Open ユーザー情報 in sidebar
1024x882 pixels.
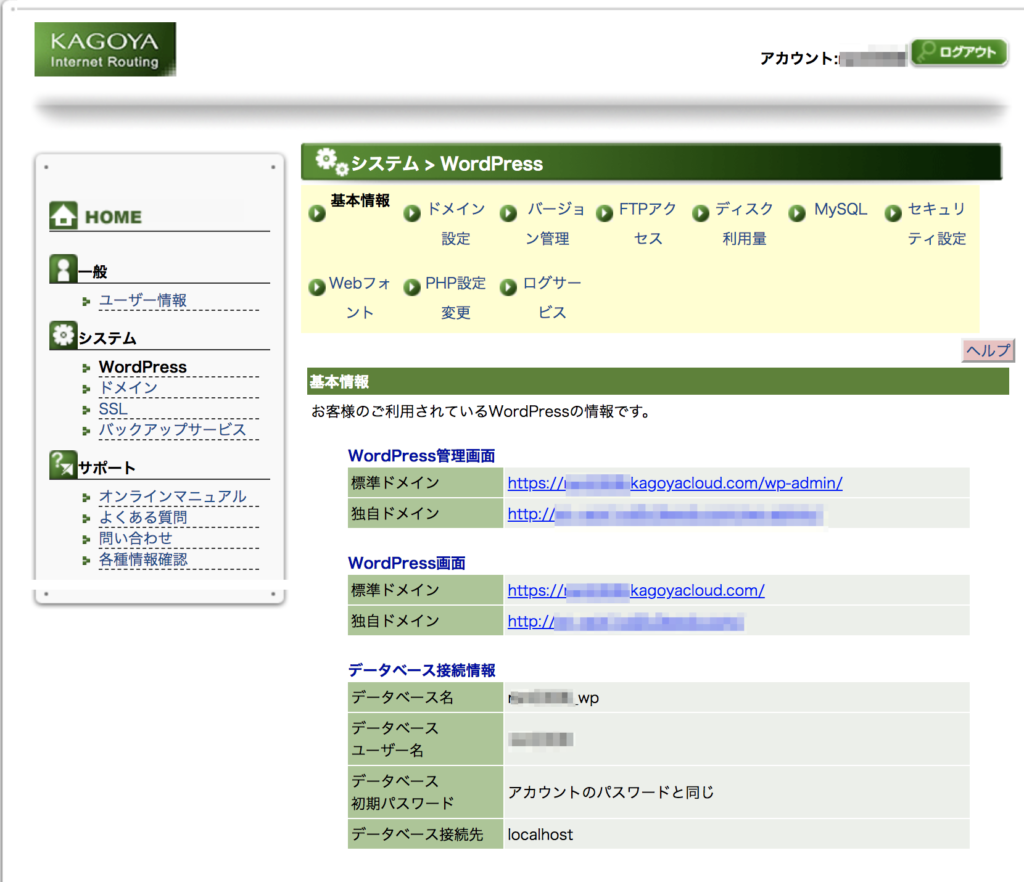[143, 300]
